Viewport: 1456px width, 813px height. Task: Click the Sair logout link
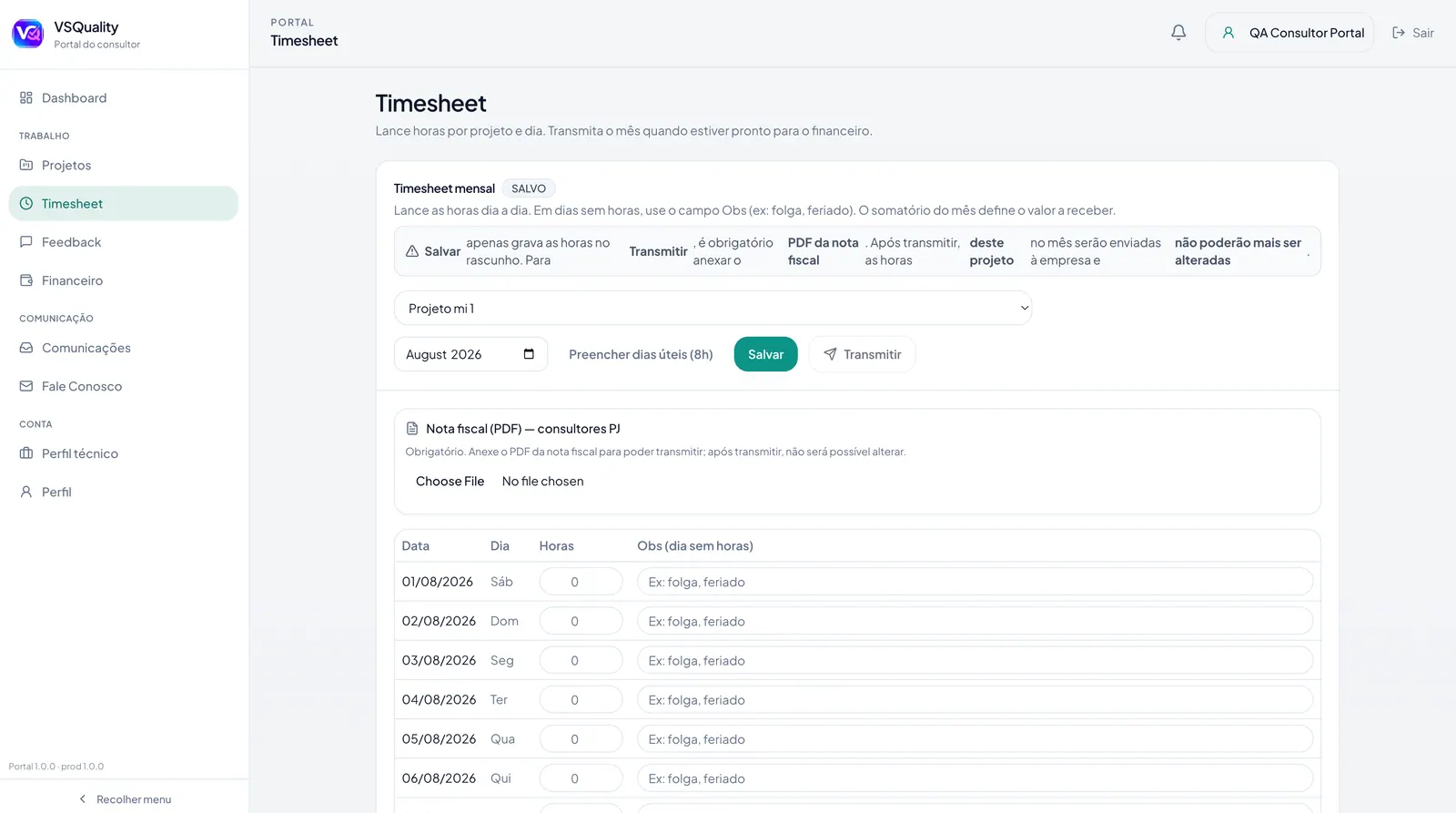[x=1413, y=33]
